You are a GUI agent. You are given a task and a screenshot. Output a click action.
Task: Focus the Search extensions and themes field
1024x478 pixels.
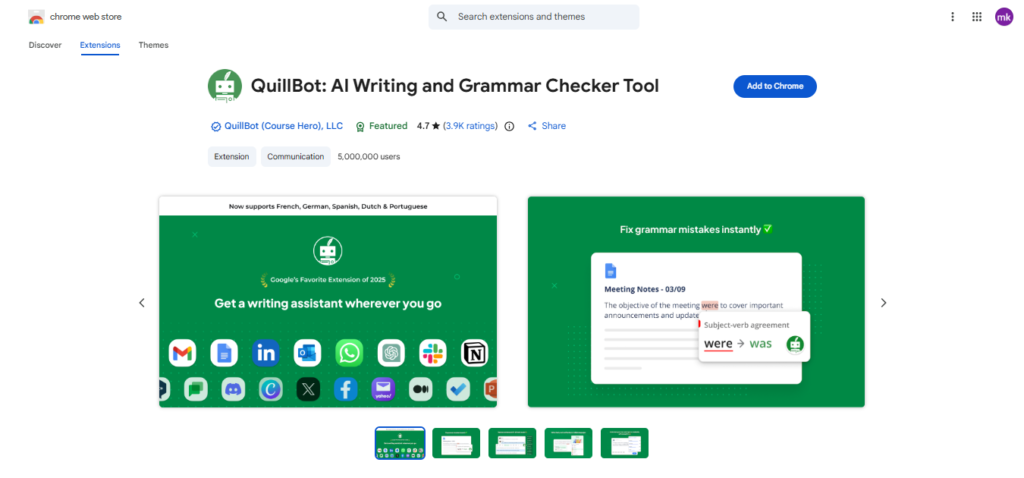point(534,17)
